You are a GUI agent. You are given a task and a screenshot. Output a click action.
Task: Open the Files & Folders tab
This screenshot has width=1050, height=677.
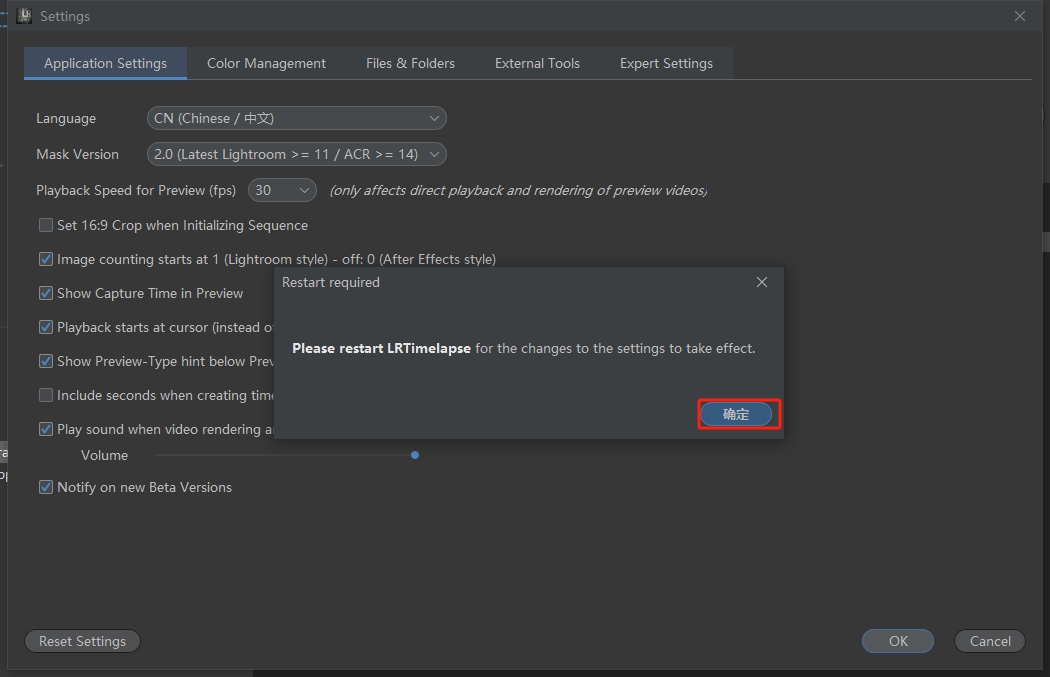pos(410,64)
